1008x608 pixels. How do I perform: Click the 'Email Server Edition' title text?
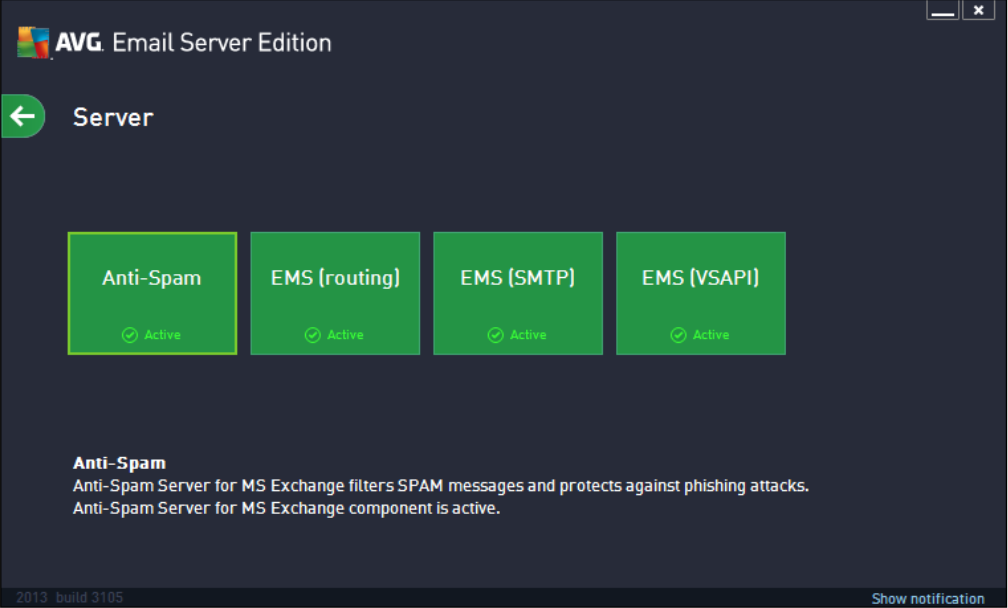[222, 43]
